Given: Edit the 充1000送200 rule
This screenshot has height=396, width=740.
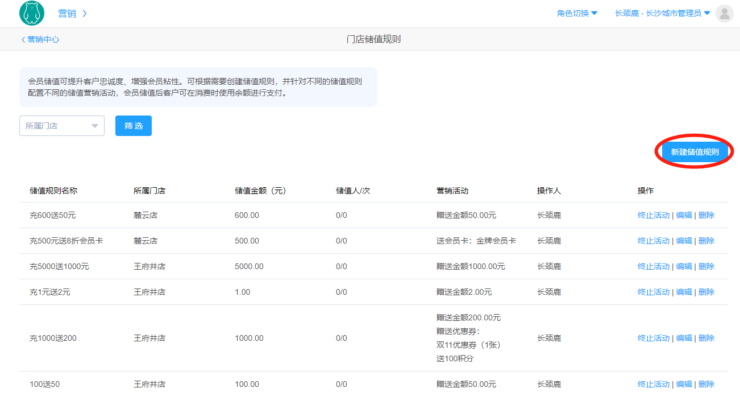Looking at the screenshot, I should pyautogui.click(x=683, y=338).
